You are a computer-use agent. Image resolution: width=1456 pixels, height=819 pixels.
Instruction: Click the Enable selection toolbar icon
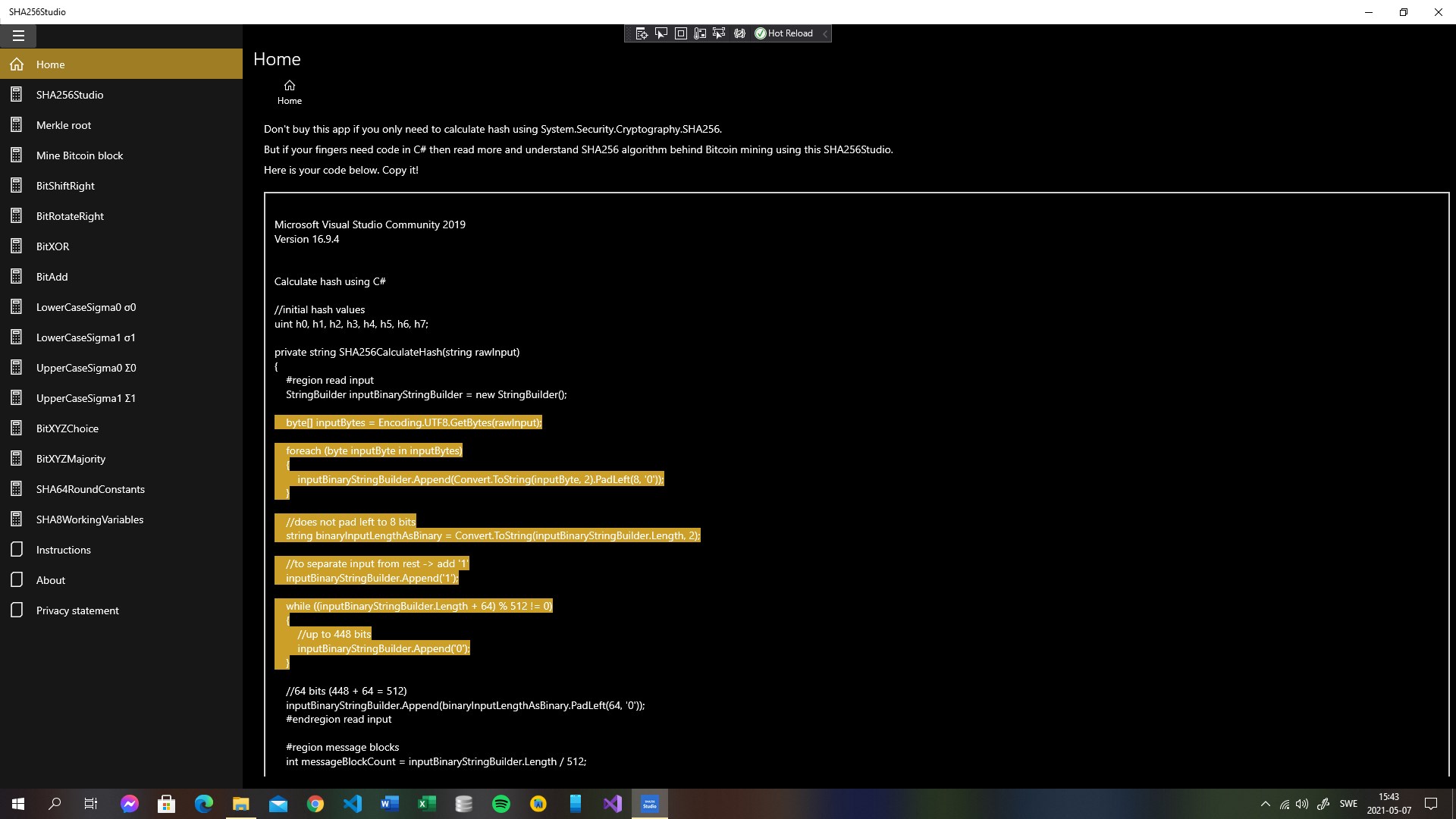(661, 33)
